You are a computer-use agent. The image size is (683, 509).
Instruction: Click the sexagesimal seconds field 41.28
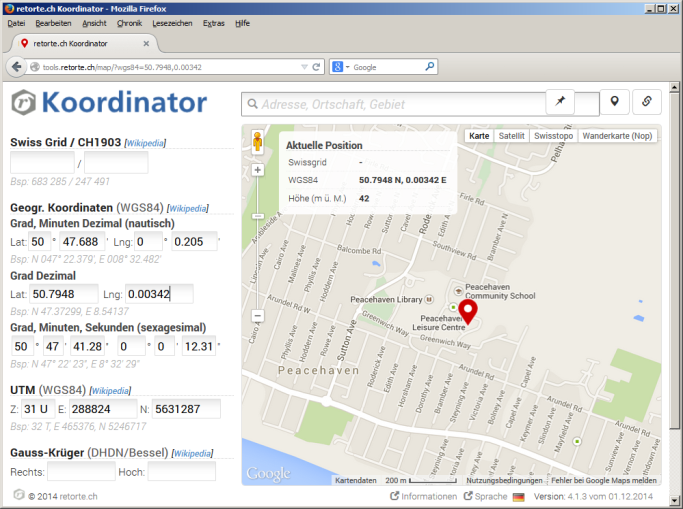[88, 346]
